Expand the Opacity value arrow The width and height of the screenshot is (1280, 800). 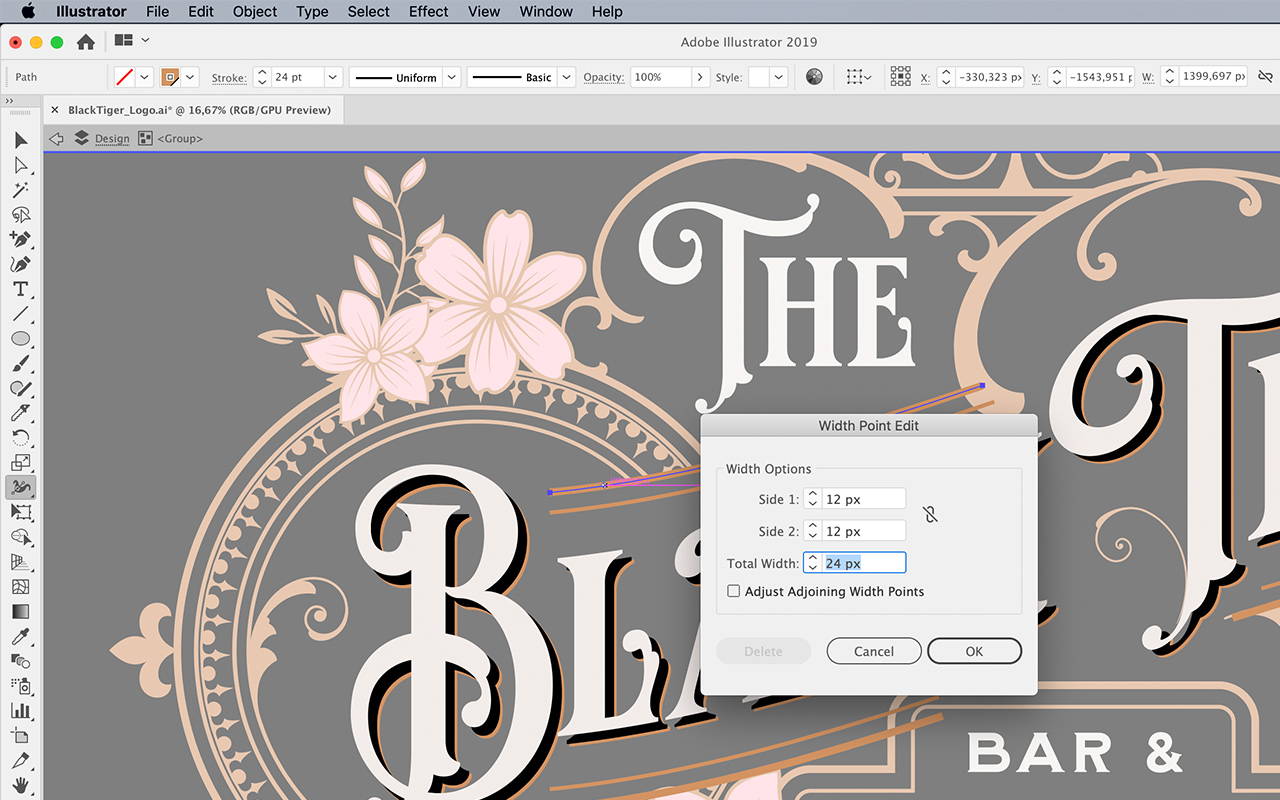[701, 77]
